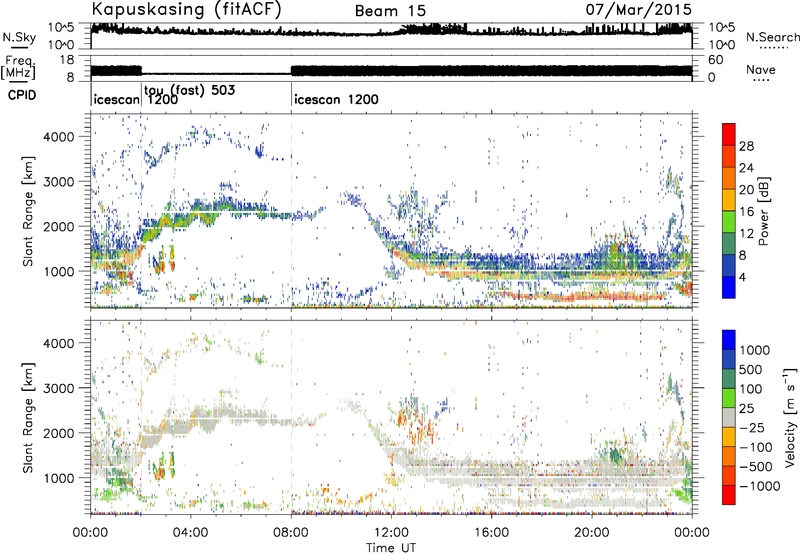
Task: Select the light green Power colorbar segment
Action: (x=729, y=222)
